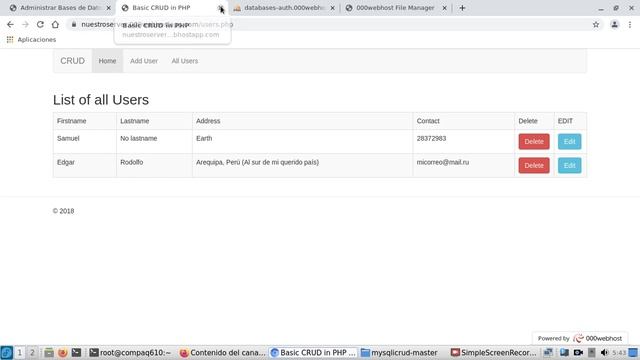
Task: Open the volume speaker tray icon
Action: 604,353
